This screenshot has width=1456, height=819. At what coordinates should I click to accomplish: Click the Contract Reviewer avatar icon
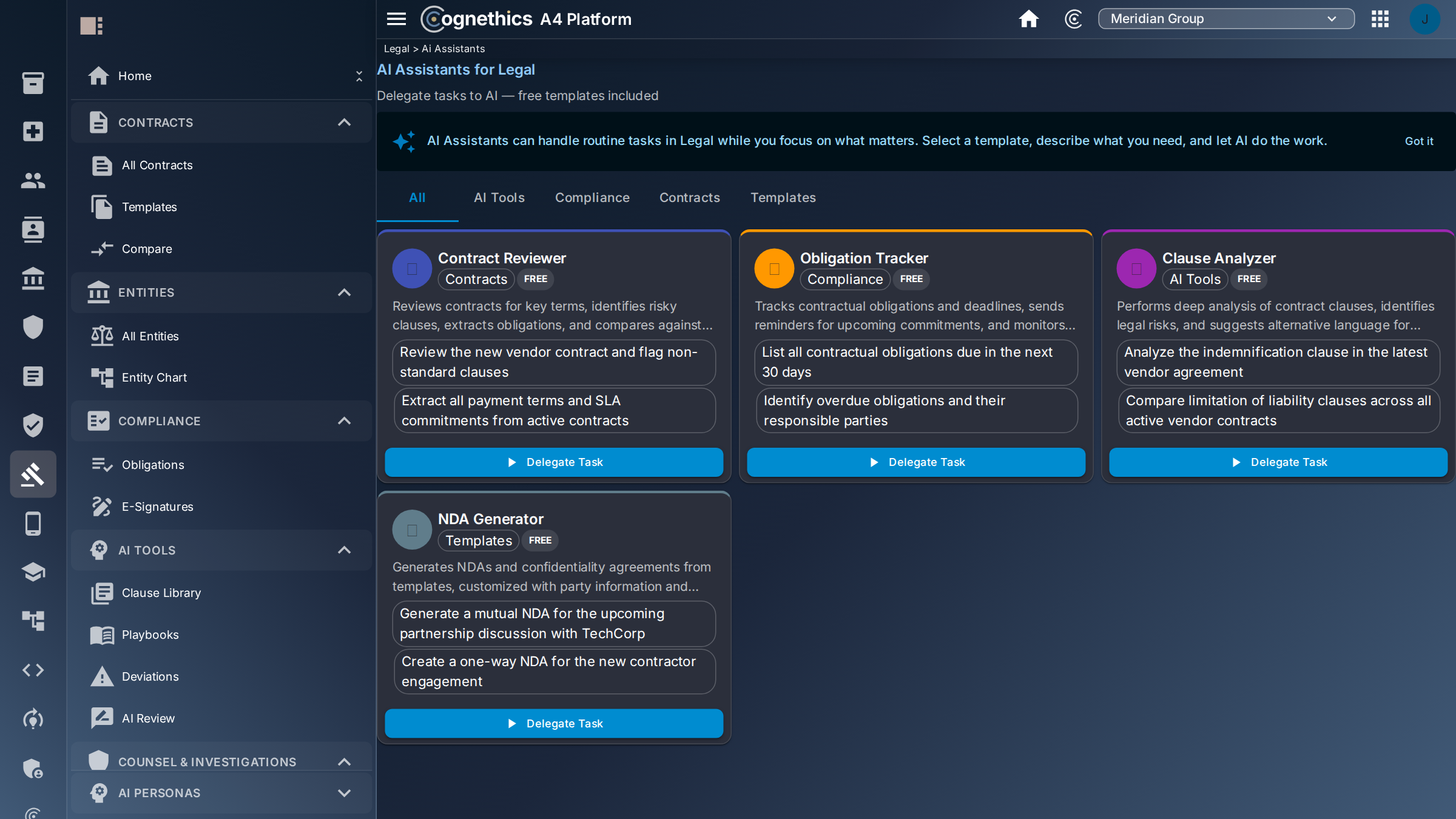412,268
